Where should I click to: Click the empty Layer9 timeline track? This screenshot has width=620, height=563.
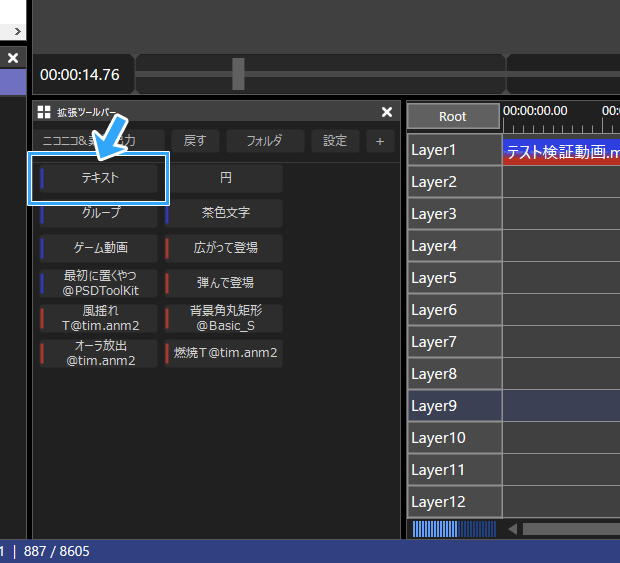tap(561, 406)
